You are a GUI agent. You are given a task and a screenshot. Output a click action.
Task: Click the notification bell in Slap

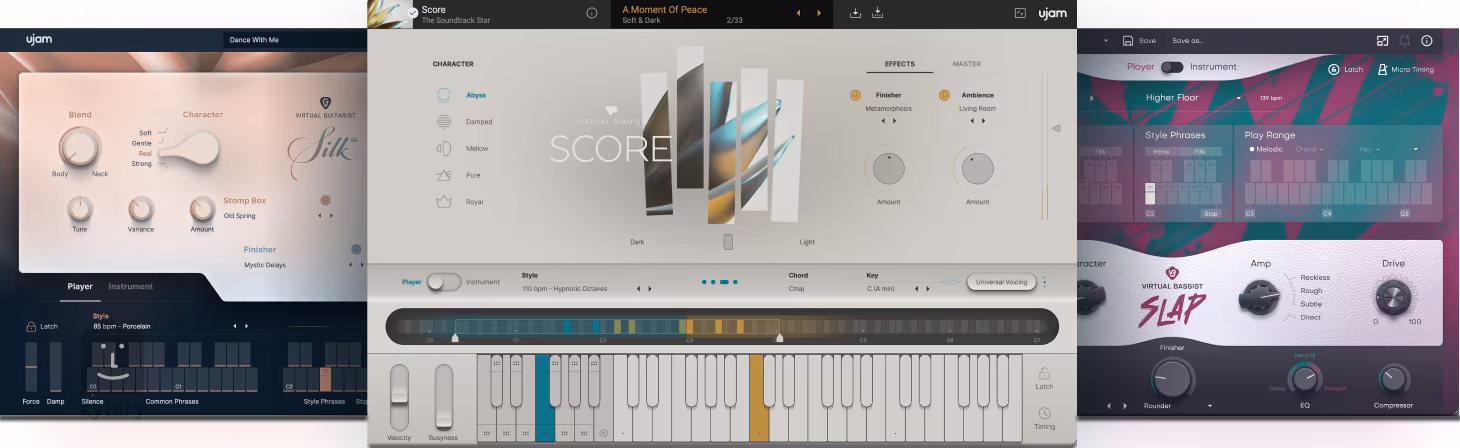[1404, 41]
